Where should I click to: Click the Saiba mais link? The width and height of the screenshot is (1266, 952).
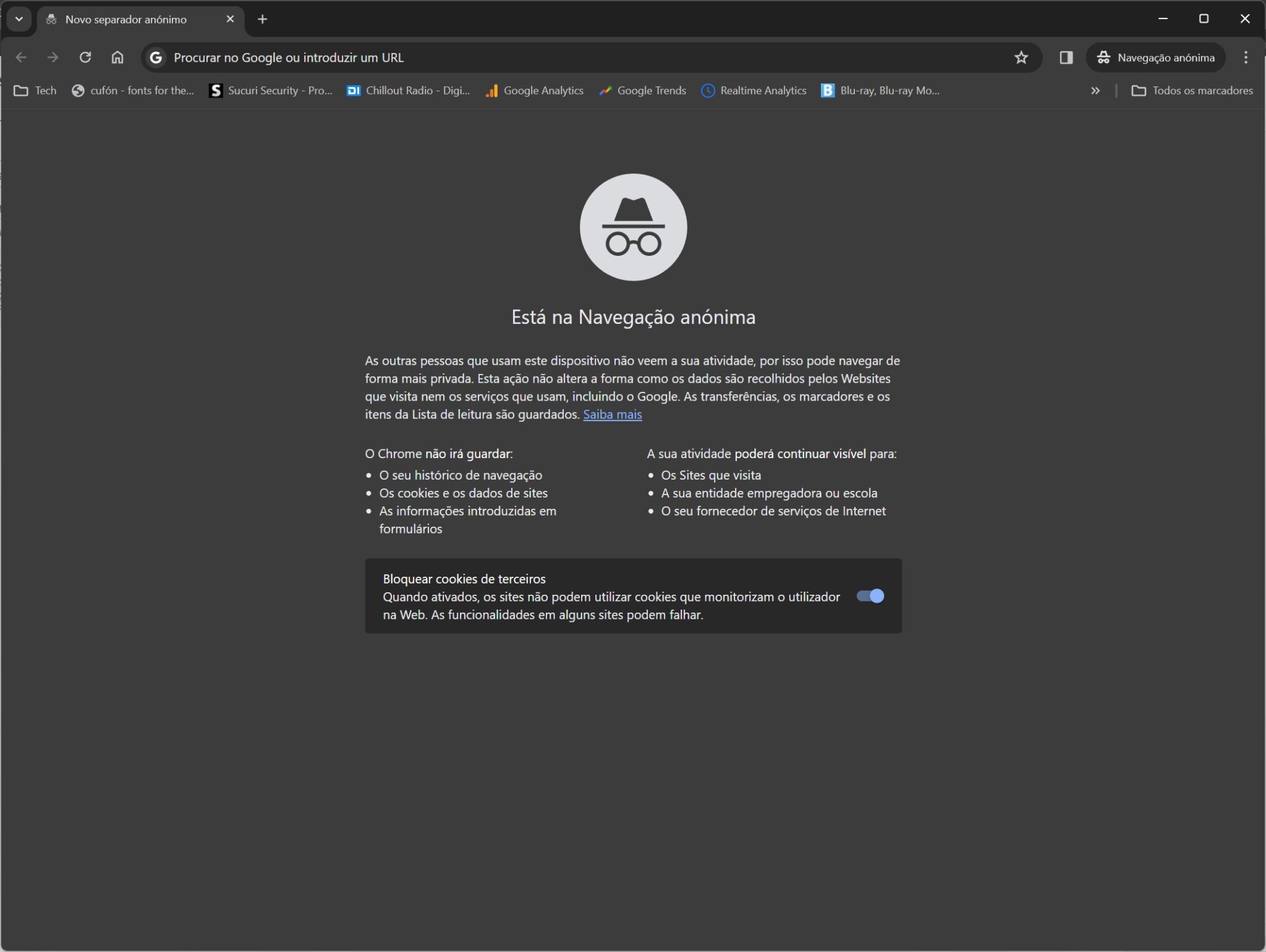612,414
